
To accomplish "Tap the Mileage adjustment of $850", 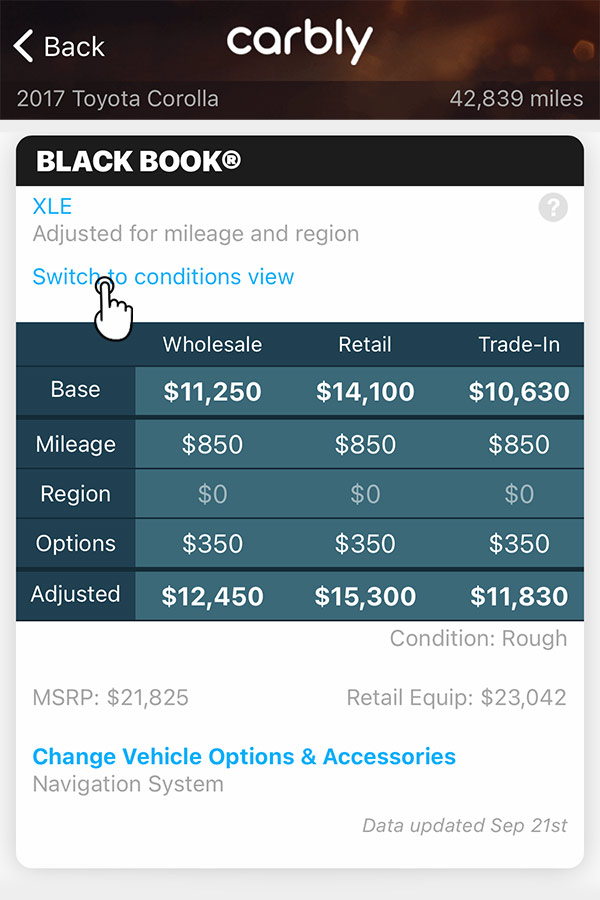I will (211, 443).
